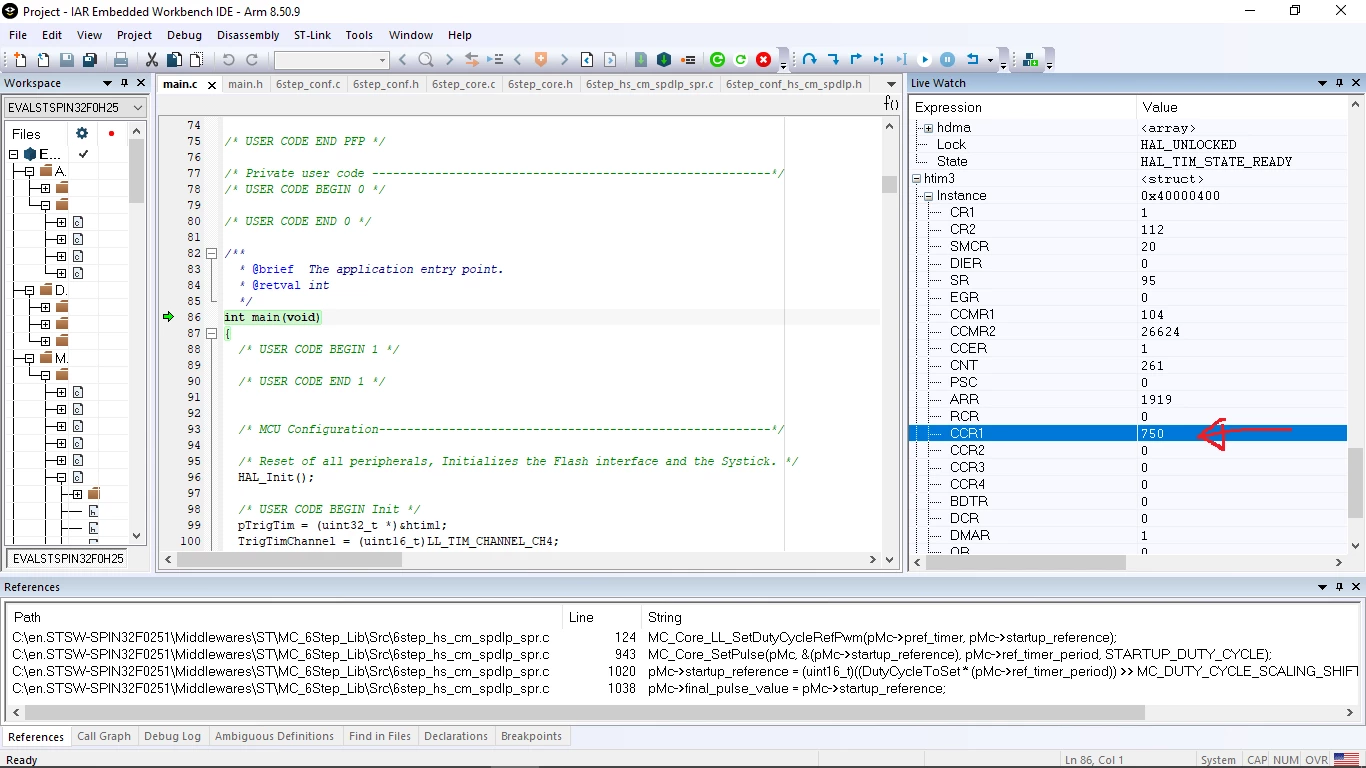This screenshot has width=1366, height=768.
Task: Open editor tab list dropdown arrow
Action: [x=889, y=84]
